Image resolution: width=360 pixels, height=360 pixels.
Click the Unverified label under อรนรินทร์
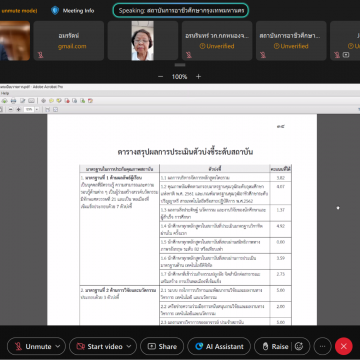click(x=217, y=46)
